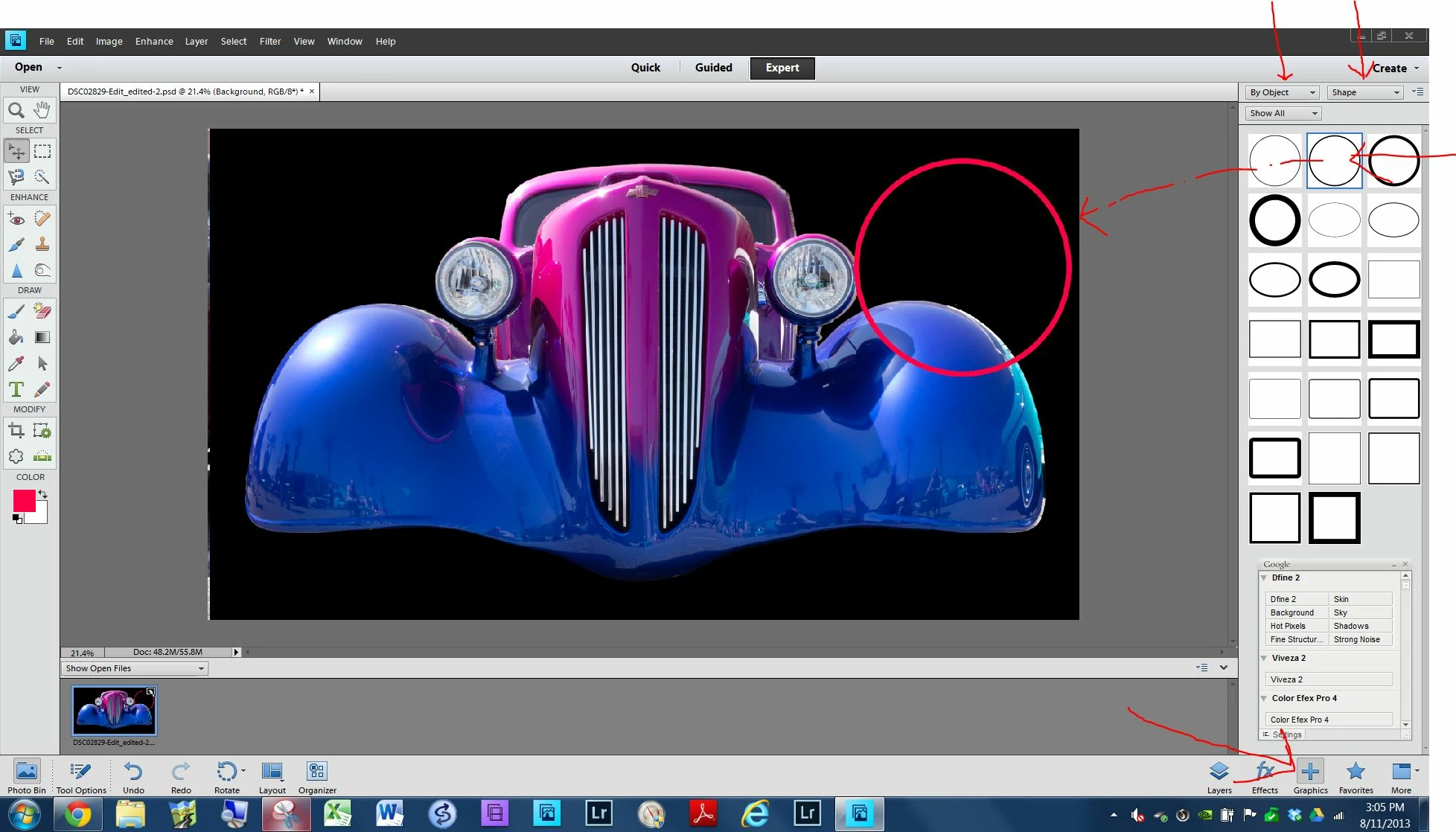Viewport: 1456px width, 832px height.
Task: Select the Paint Bucket tool
Action: (x=16, y=337)
